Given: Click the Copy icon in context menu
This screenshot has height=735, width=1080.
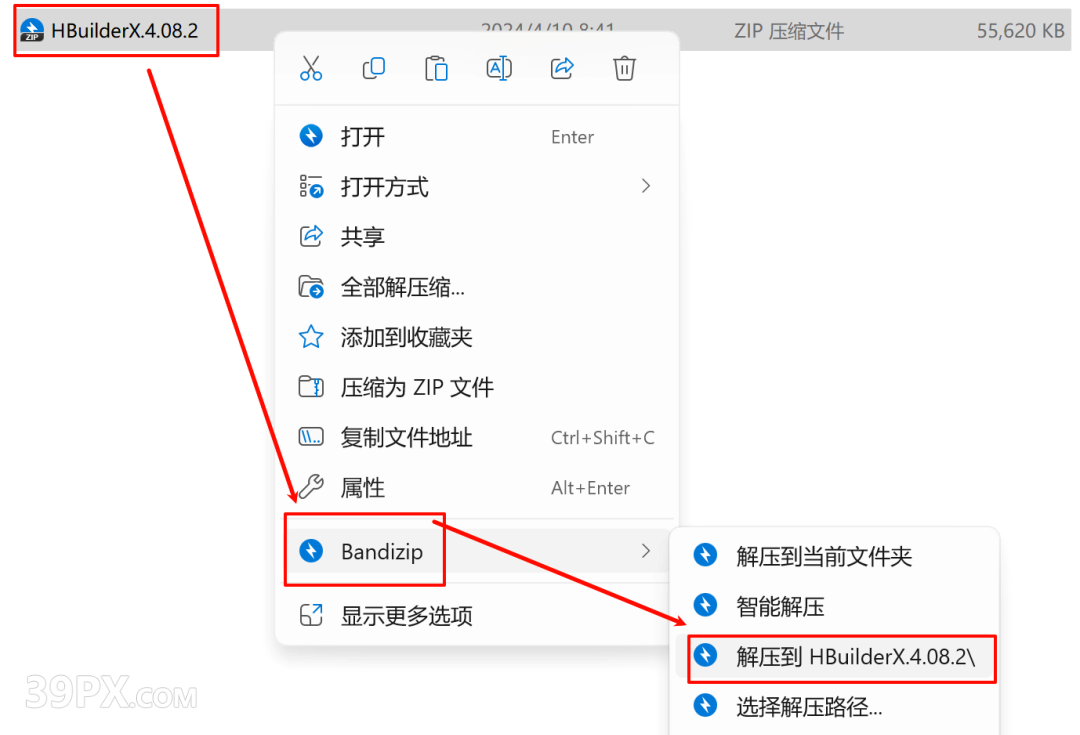Looking at the screenshot, I should click(373, 68).
